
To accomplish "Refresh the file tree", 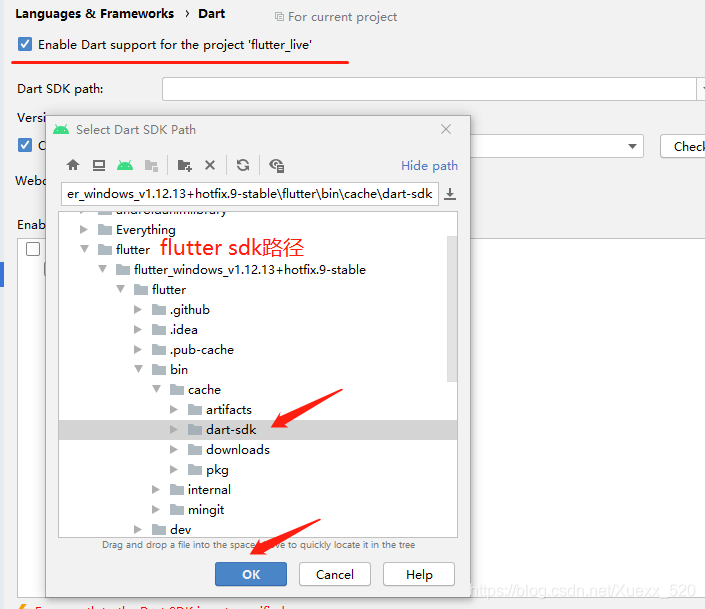I will (x=243, y=165).
